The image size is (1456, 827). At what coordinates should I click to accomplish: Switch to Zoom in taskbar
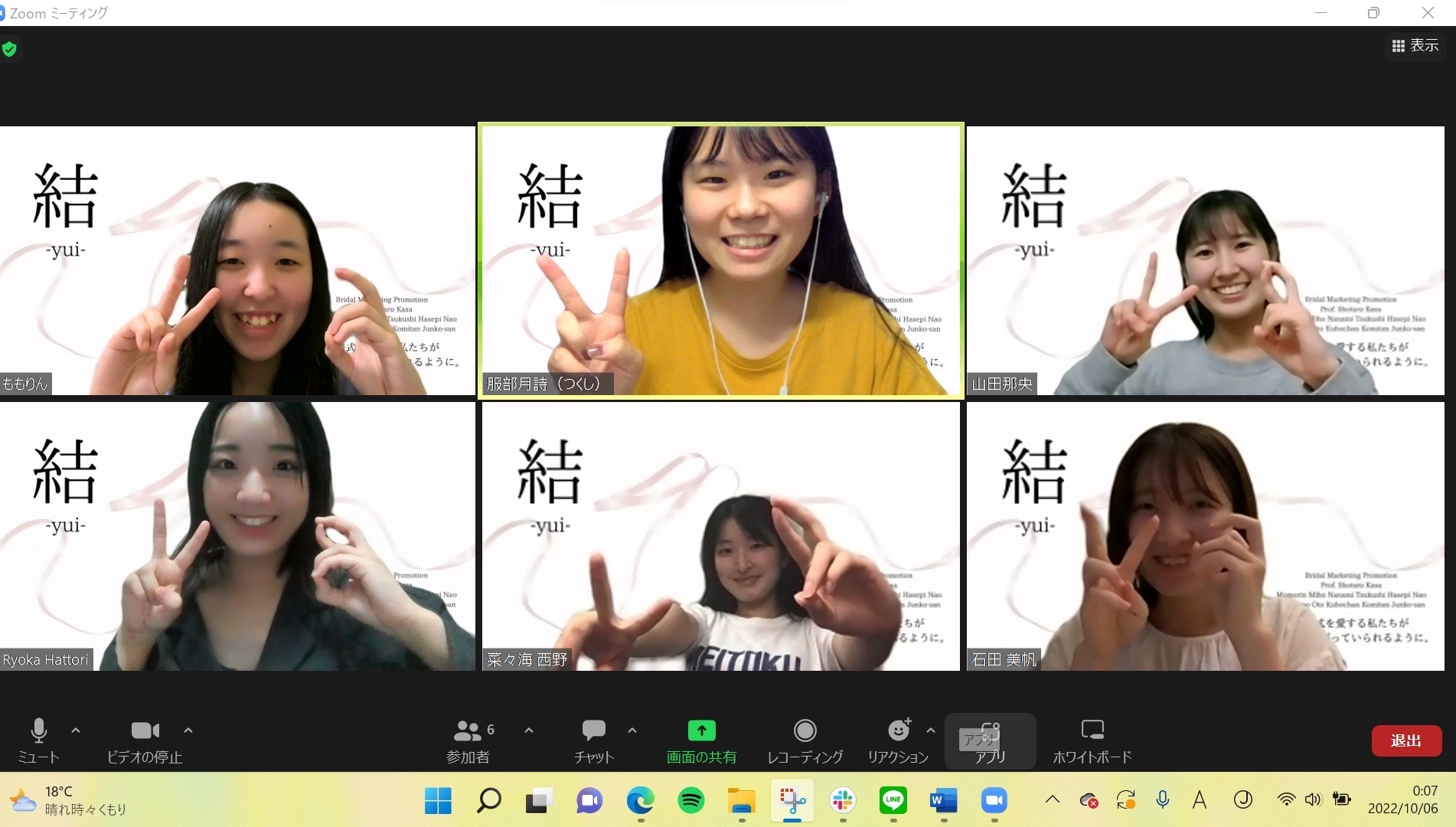pyautogui.click(x=994, y=801)
